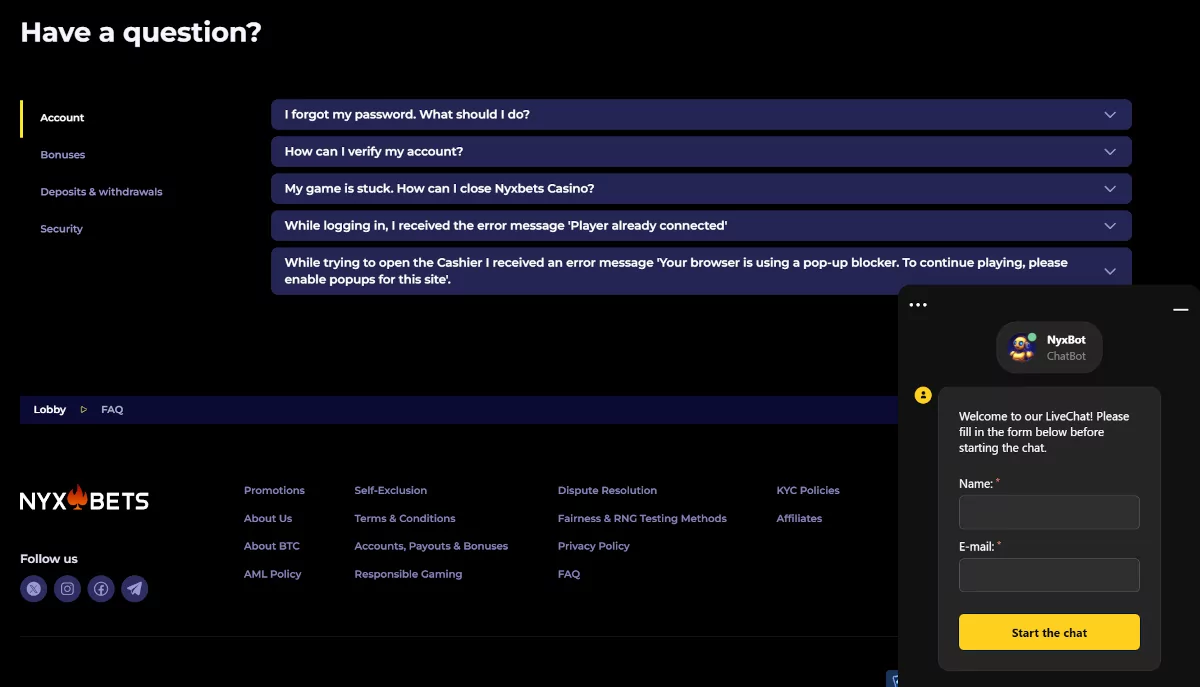This screenshot has height=687, width=1200.
Task: Open the Facebook social icon
Action: click(x=101, y=589)
